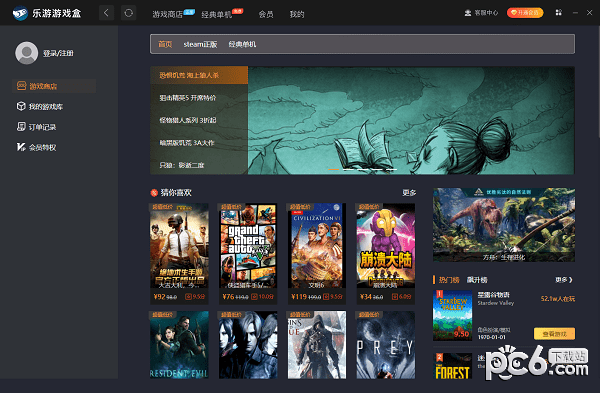
Task: Open 会员特权 icon in sidebar
Action: (21, 147)
